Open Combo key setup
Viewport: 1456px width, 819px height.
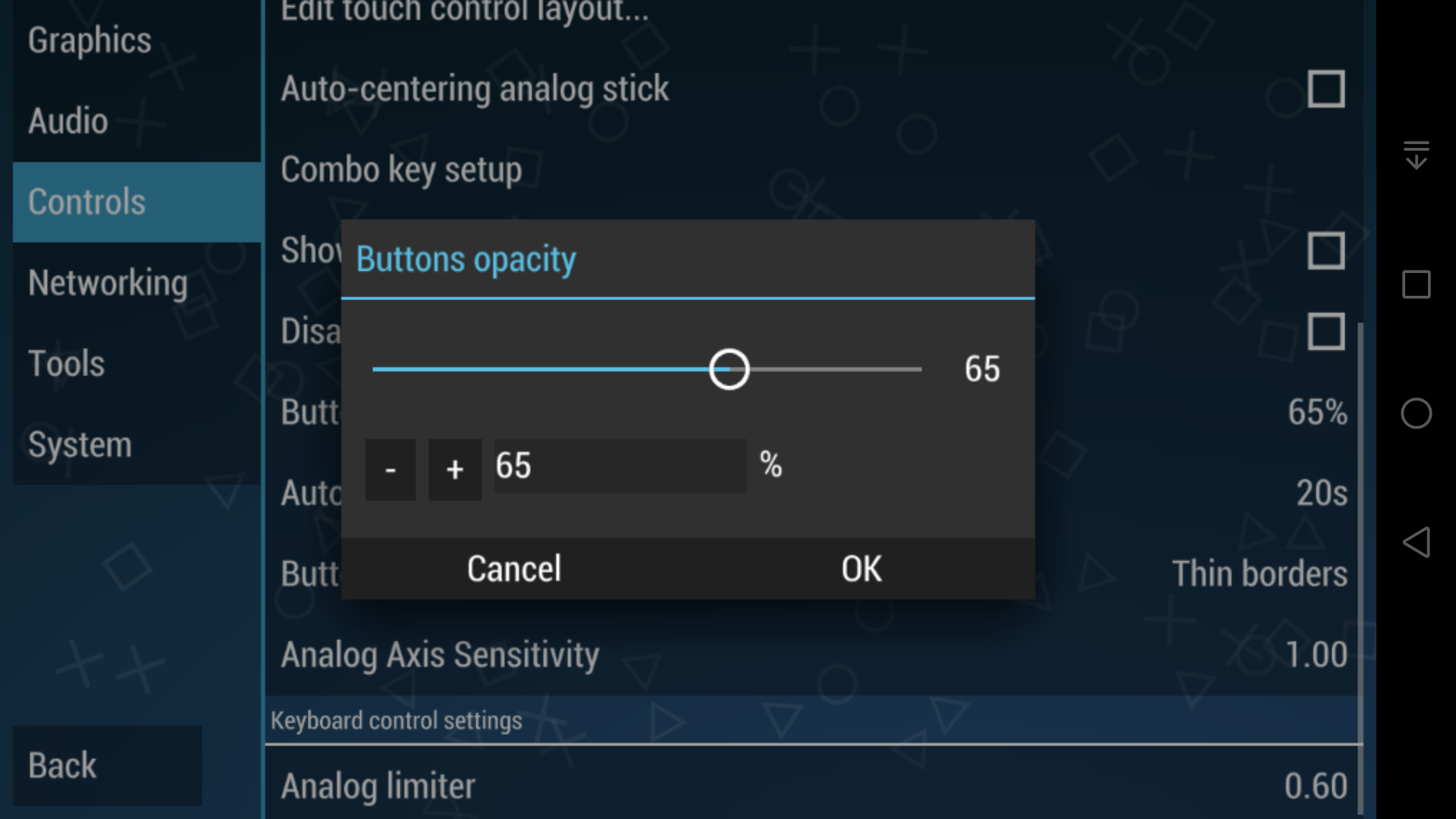[402, 170]
